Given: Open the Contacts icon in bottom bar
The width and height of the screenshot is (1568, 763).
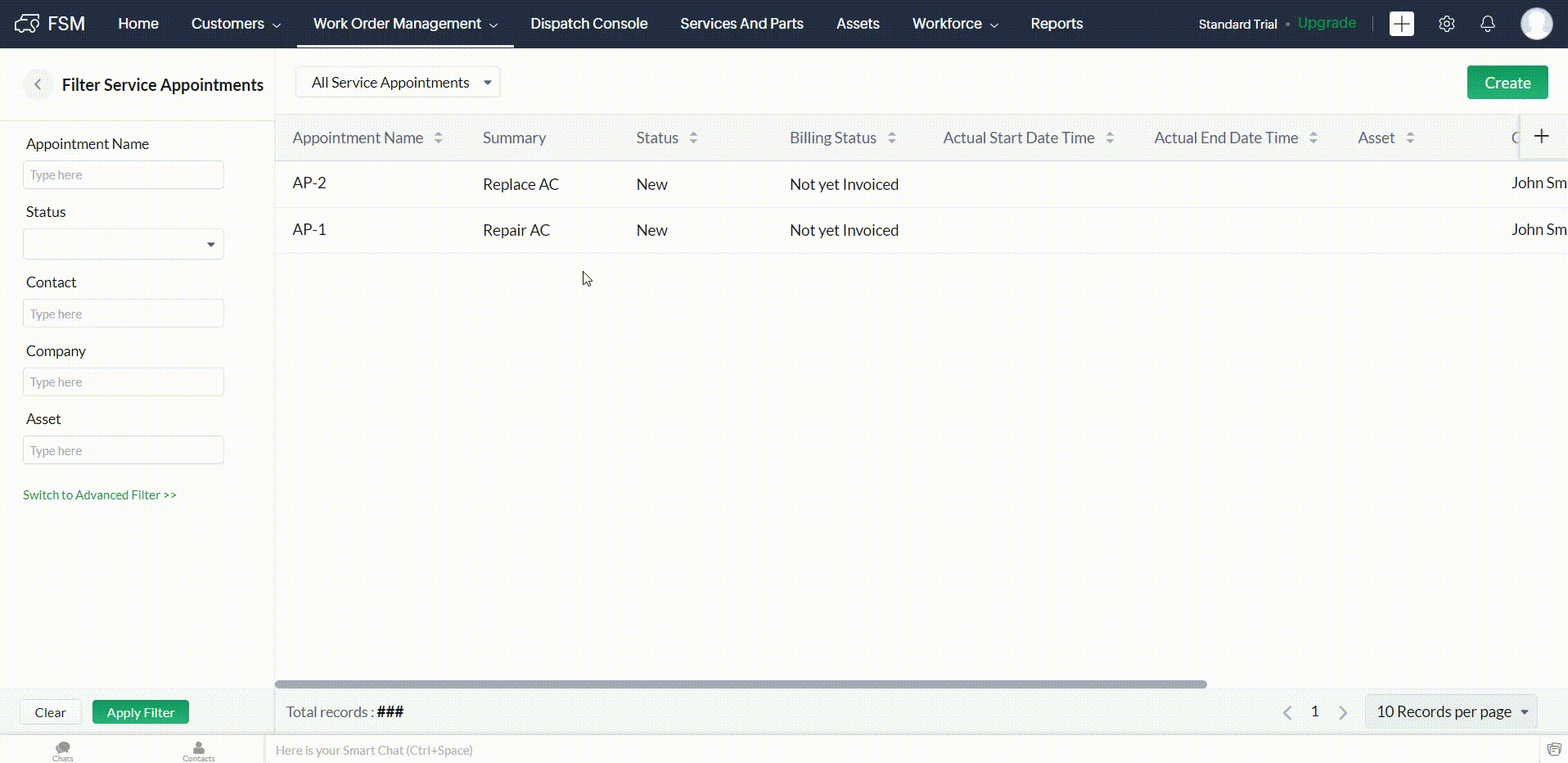Looking at the screenshot, I should pyautogui.click(x=199, y=749).
